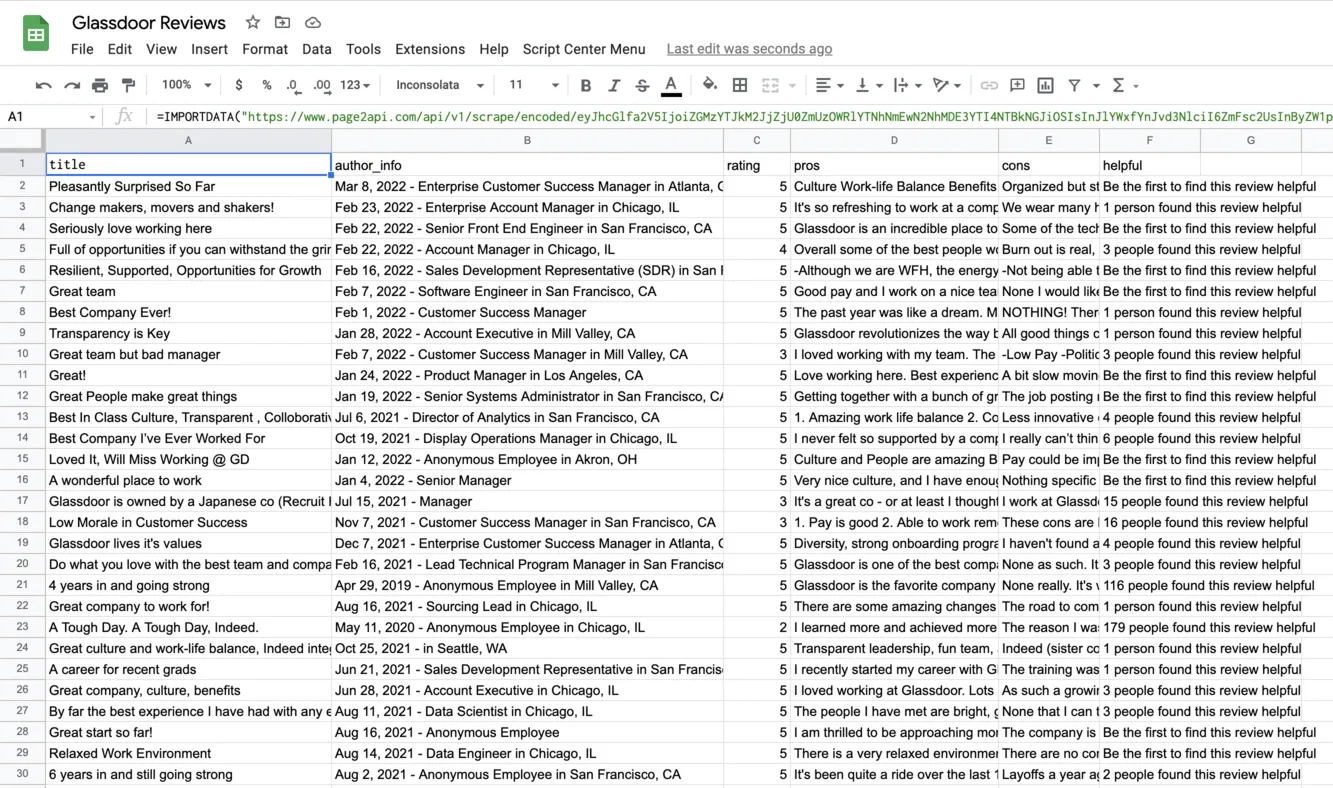Open the cell borders tool
Viewport: 1333px width, 788px height.
tap(740, 85)
